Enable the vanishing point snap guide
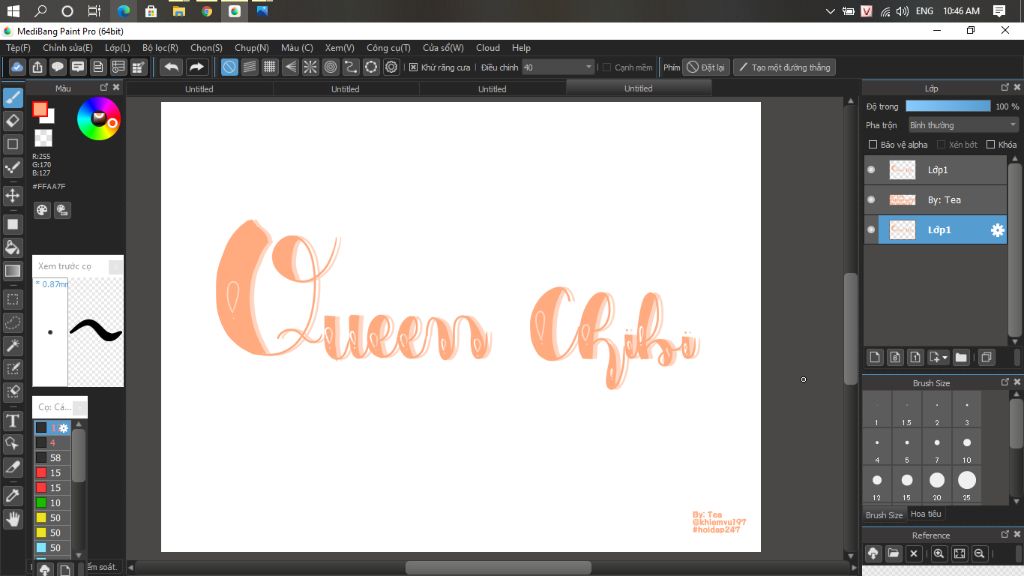 [x=290, y=67]
